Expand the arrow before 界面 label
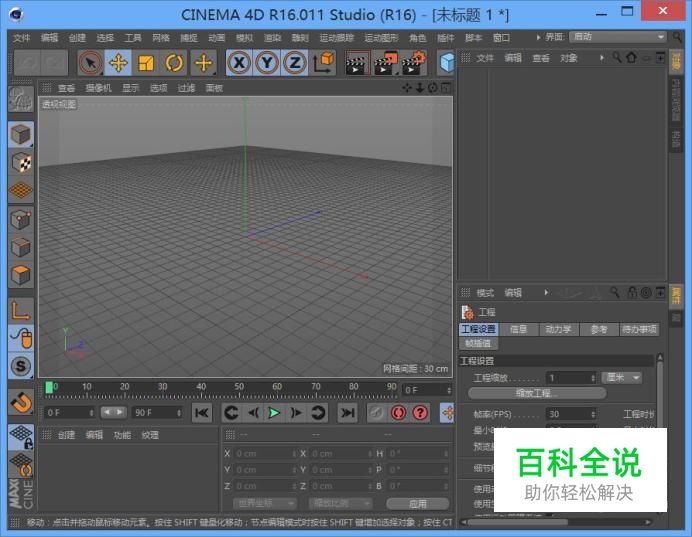Screen dimensions: 692x537 [538, 38]
